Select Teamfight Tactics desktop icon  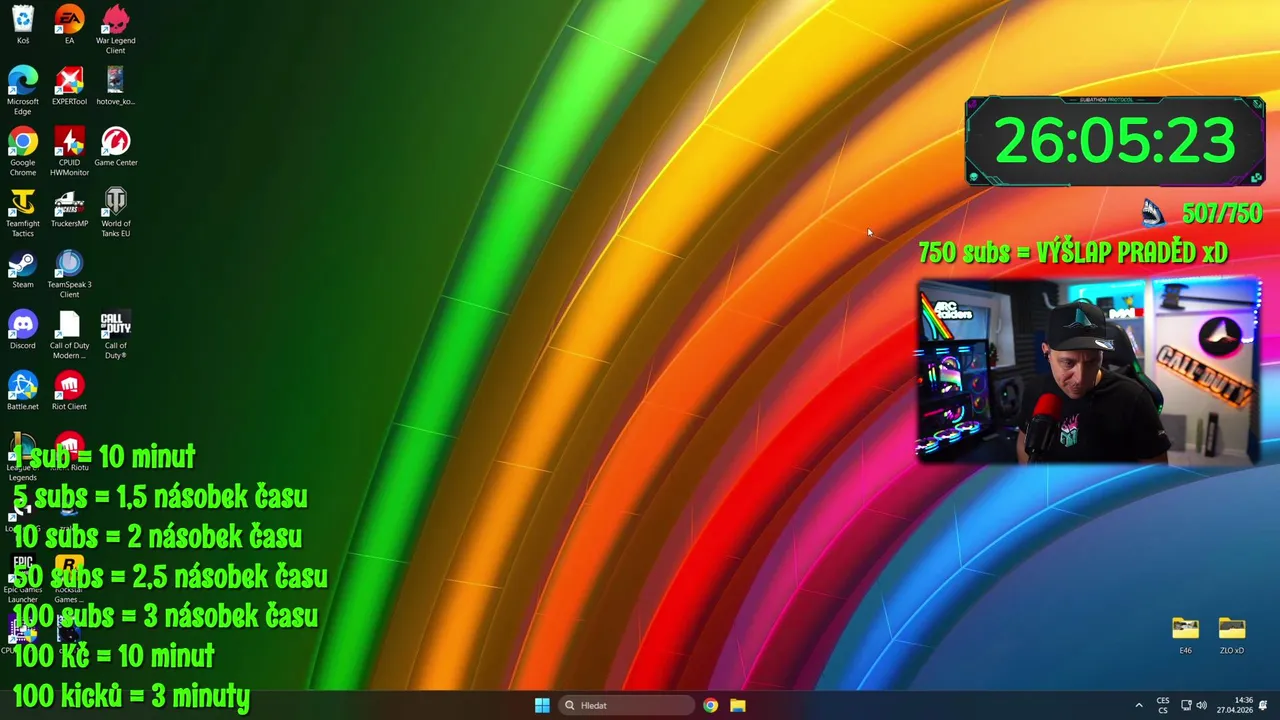pos(23,213)
